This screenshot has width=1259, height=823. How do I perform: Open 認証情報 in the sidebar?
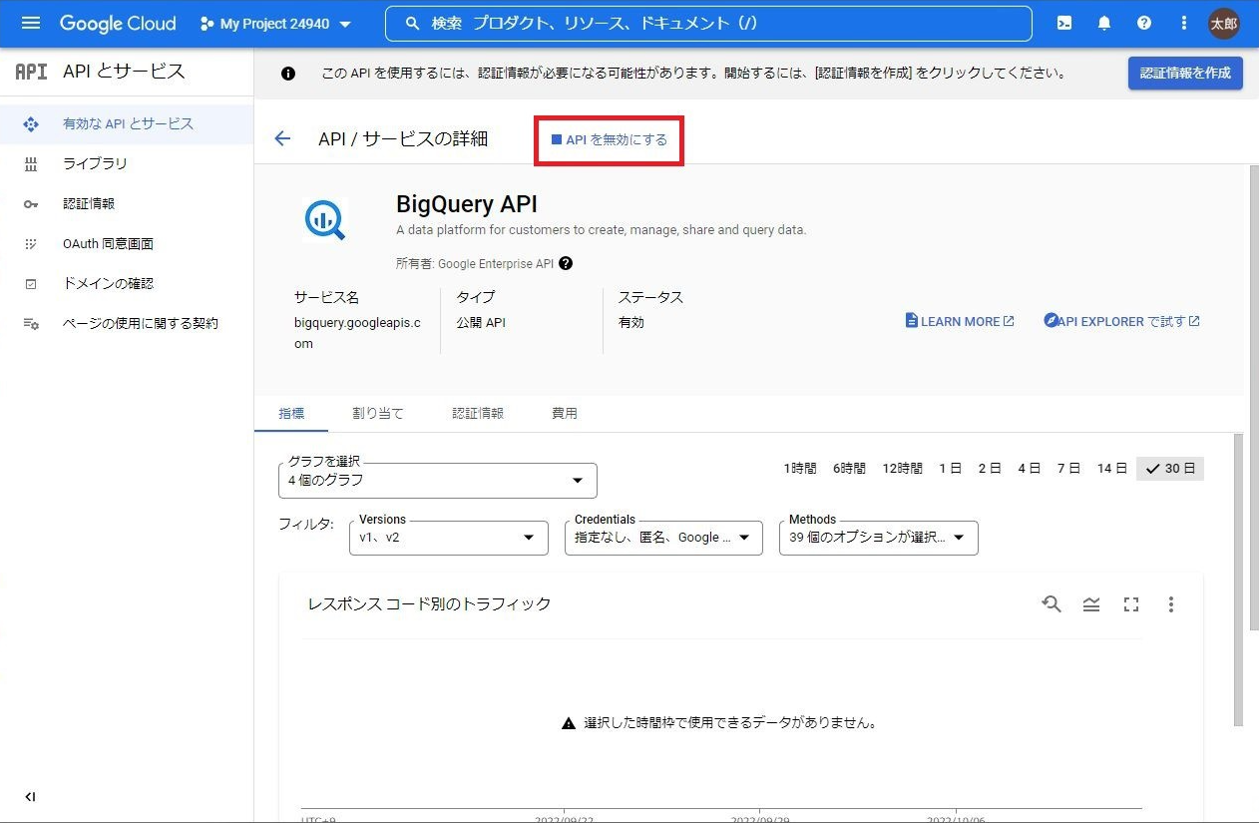[x=126, y=204]
